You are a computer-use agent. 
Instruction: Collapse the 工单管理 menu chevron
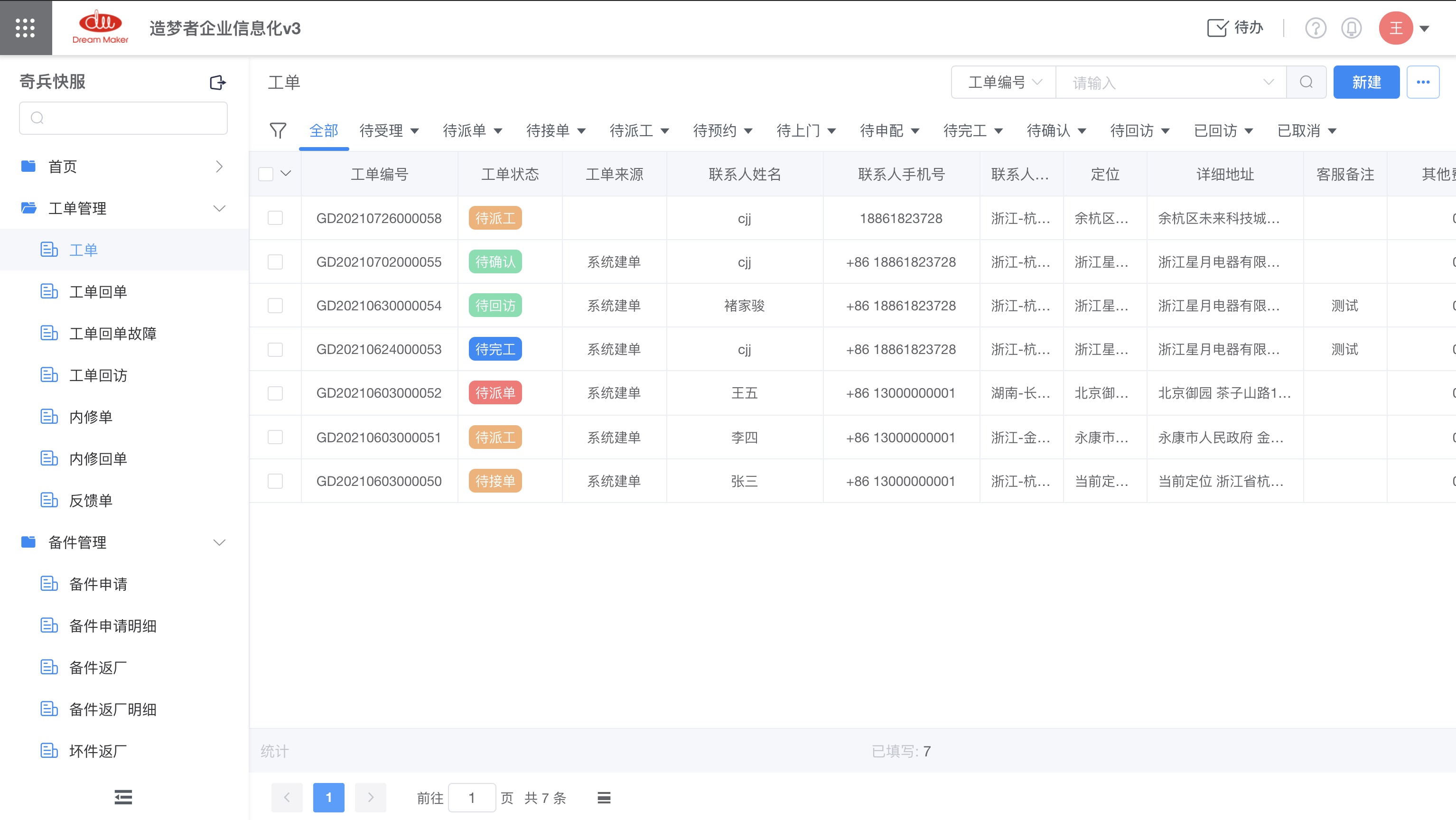pyautogui.click(x=219, y=208)
